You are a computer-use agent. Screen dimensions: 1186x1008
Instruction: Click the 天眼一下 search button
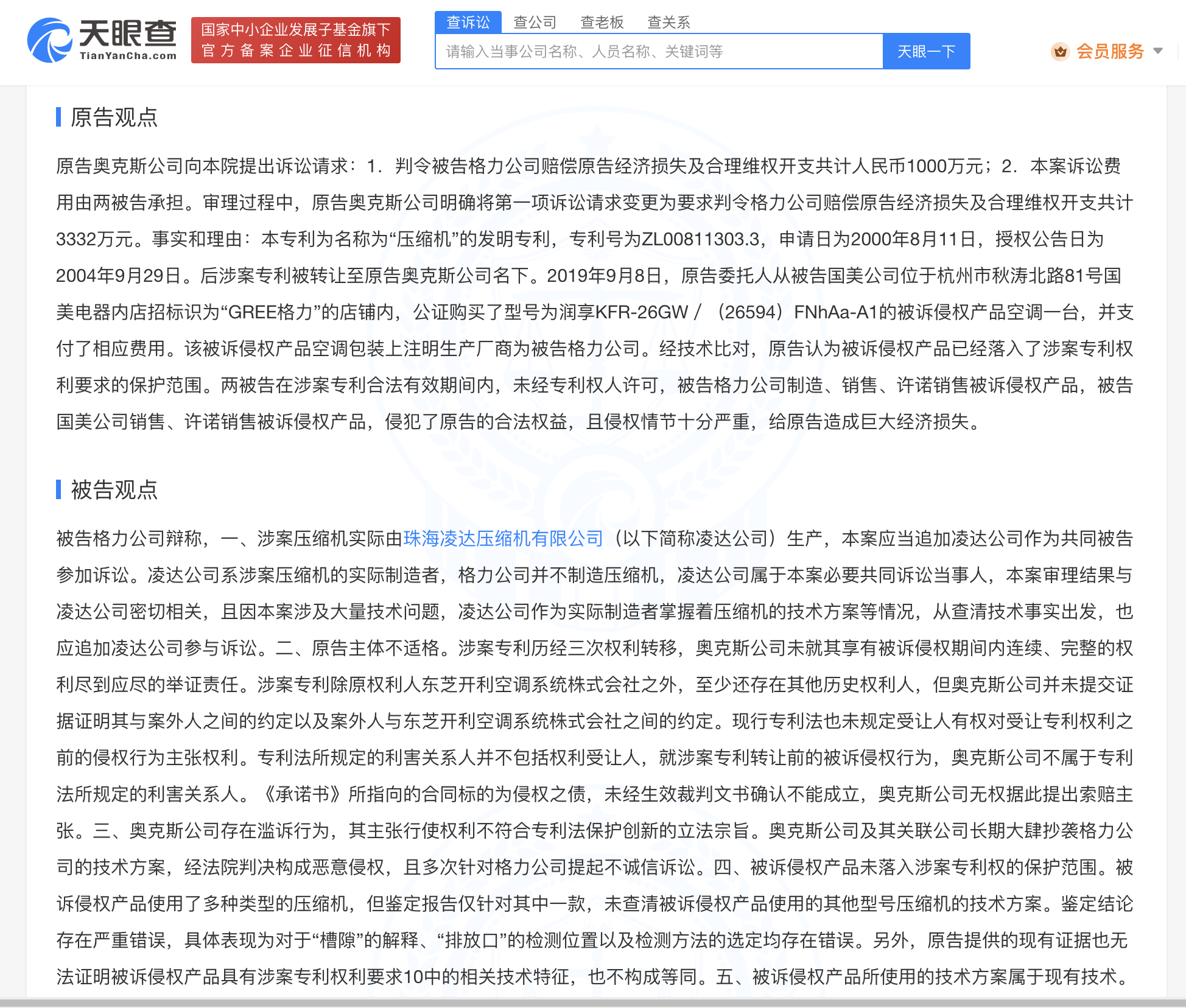tap(926, 51)
